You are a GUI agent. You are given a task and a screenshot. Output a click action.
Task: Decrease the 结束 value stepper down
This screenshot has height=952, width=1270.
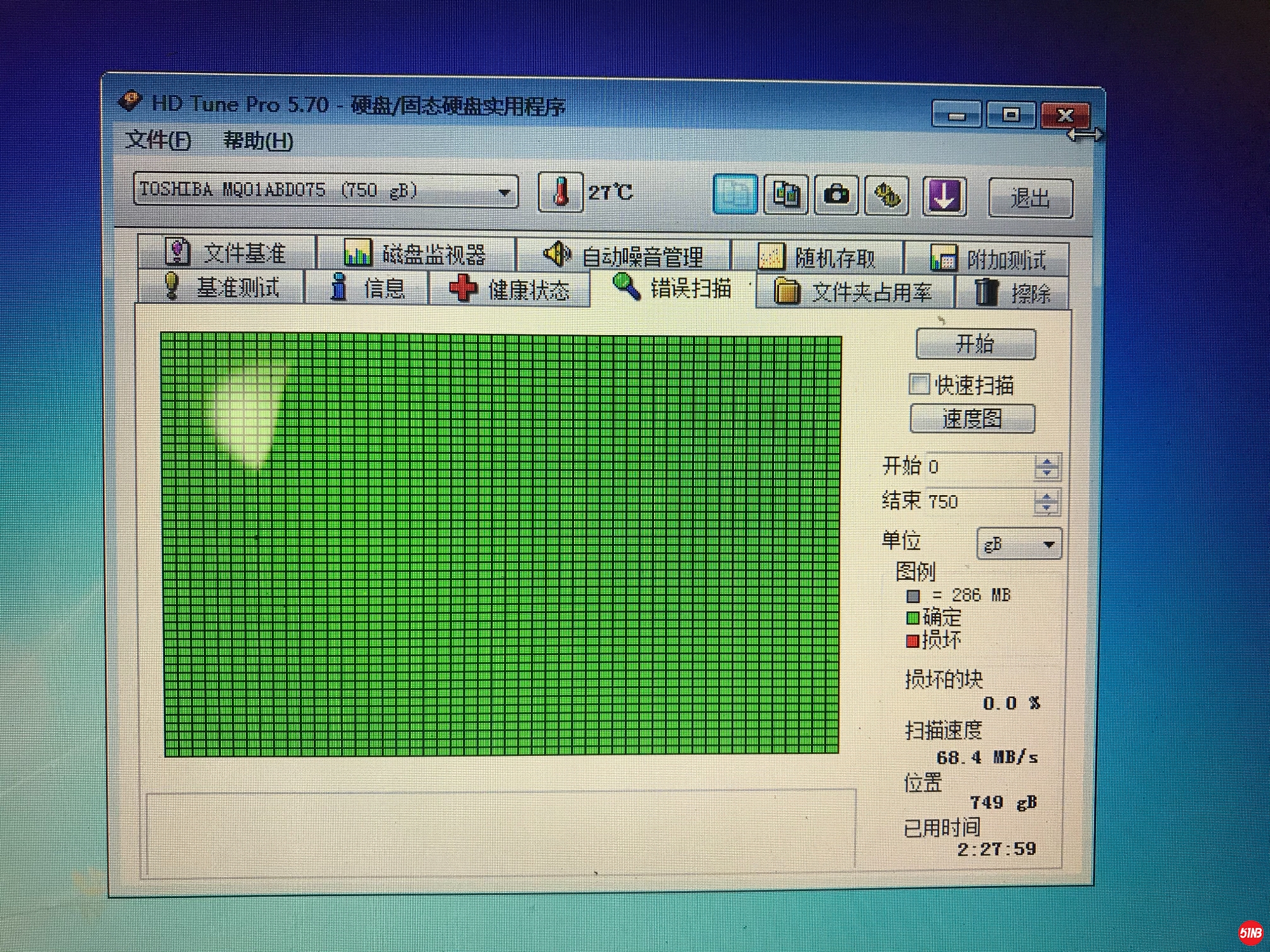click(1046, 509)
